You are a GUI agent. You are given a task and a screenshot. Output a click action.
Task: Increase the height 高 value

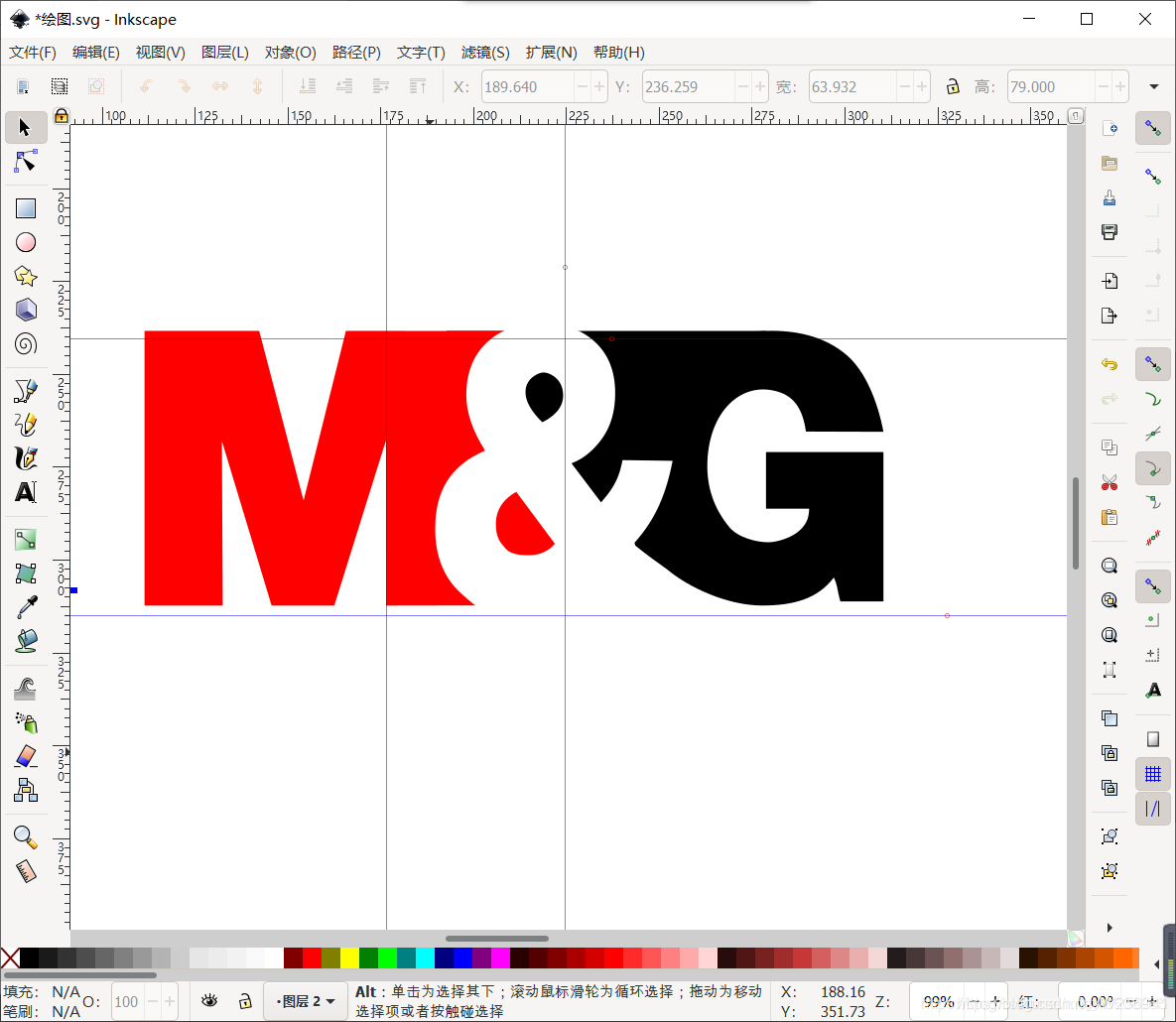tap(1119, 87)
